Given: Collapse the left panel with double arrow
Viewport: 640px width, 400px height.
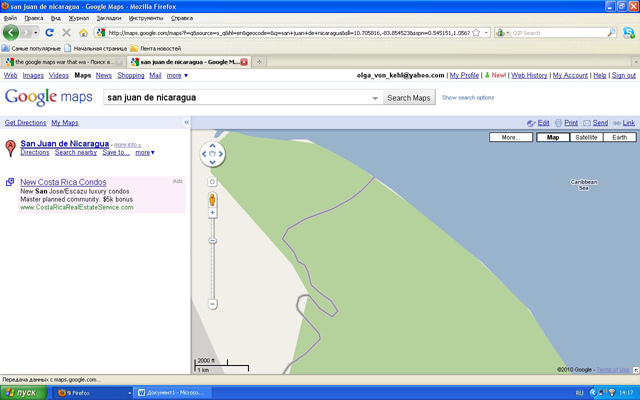Looking at the screenshot, I should point(187,122).
